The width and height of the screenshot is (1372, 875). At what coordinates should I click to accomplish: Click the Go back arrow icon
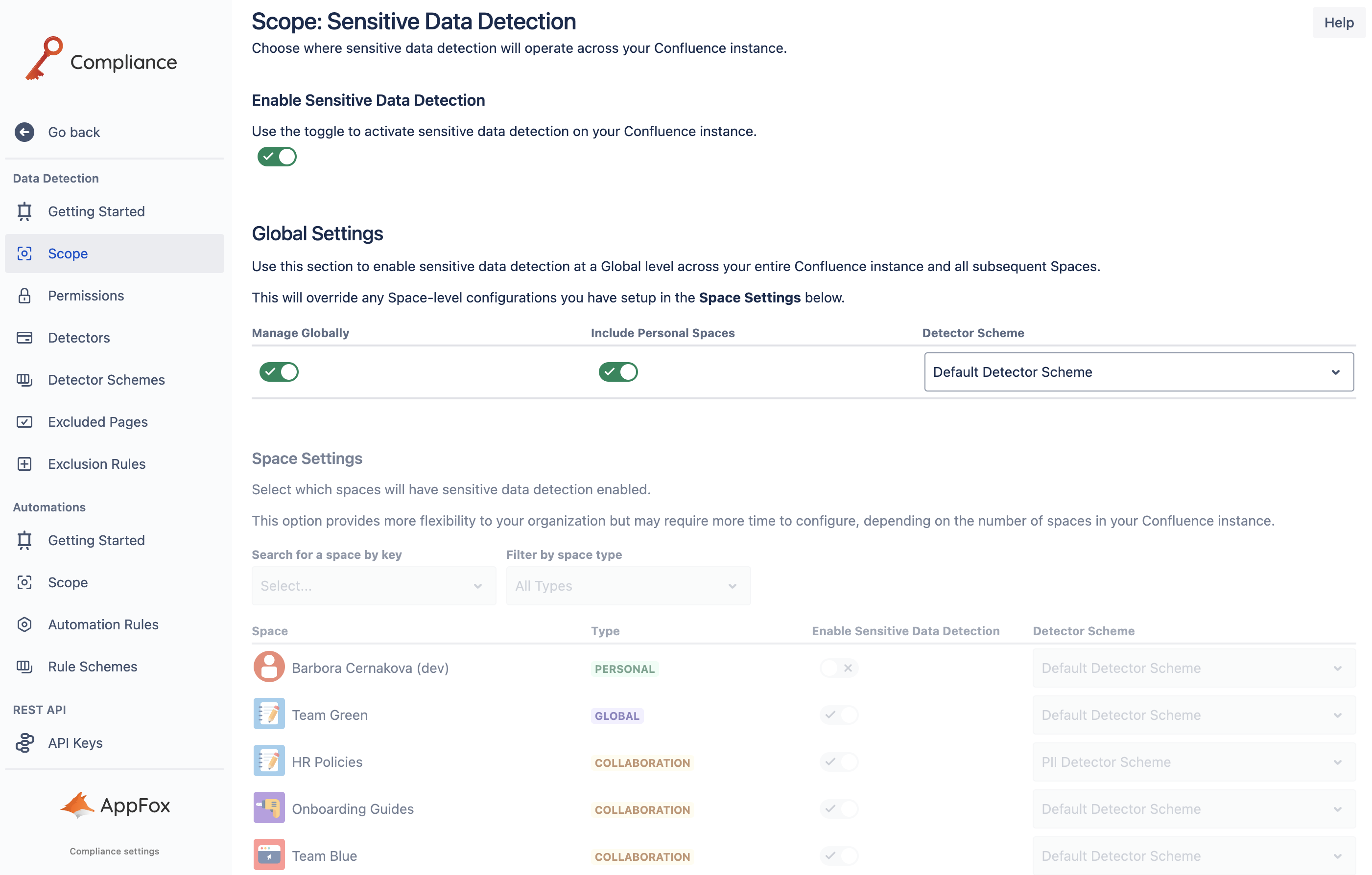click(24, 132)
